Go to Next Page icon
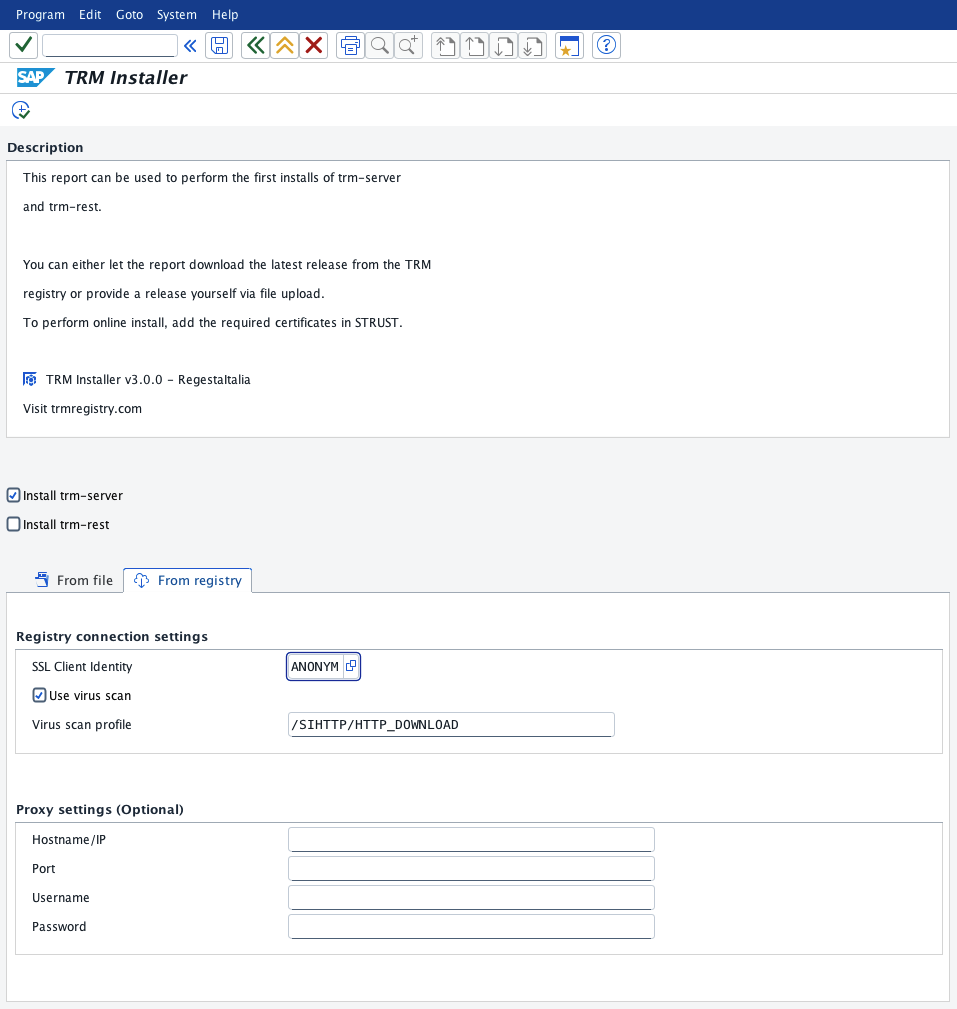This screenshot has width=957, height=1009. (504, 45)
